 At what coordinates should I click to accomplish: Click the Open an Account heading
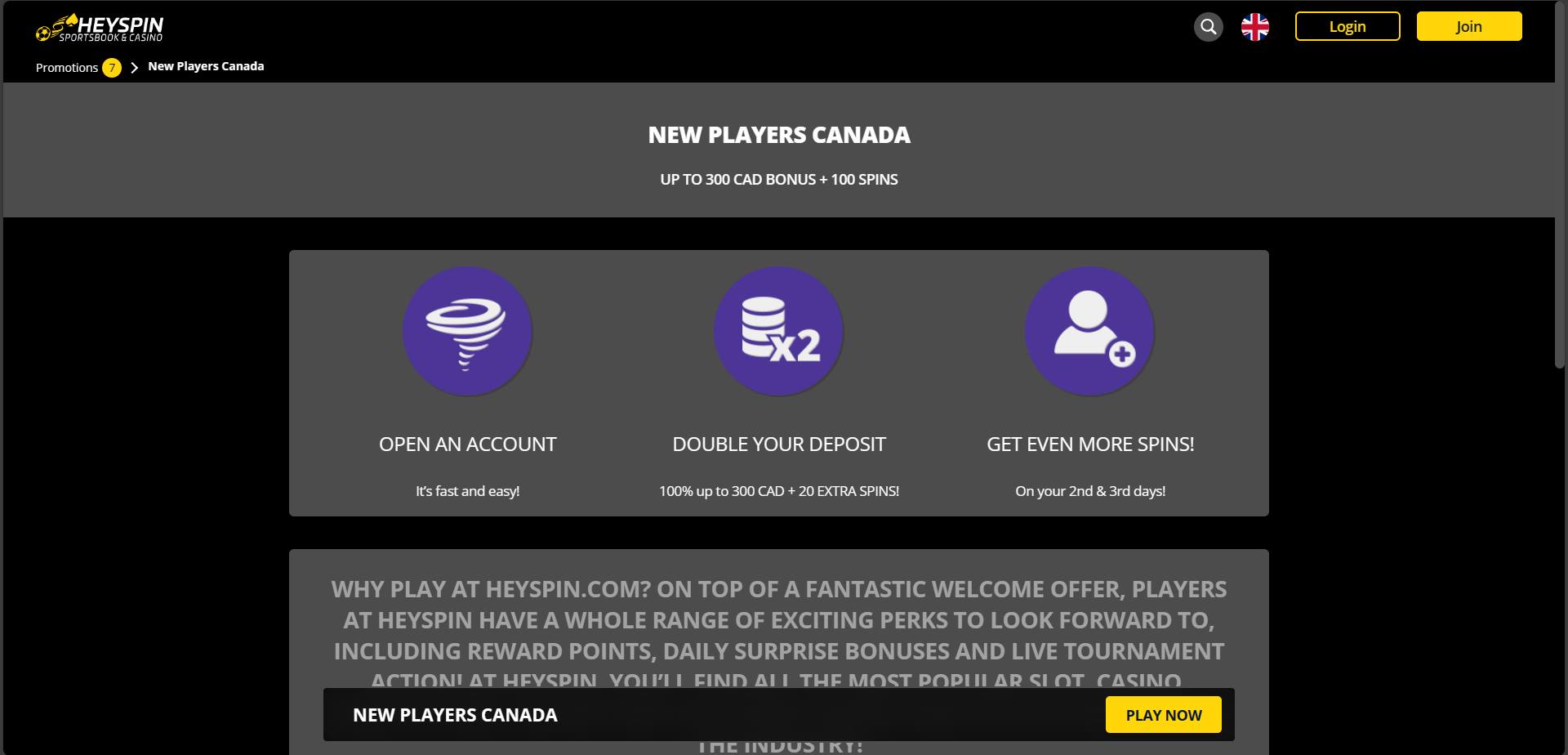point(467,445)
